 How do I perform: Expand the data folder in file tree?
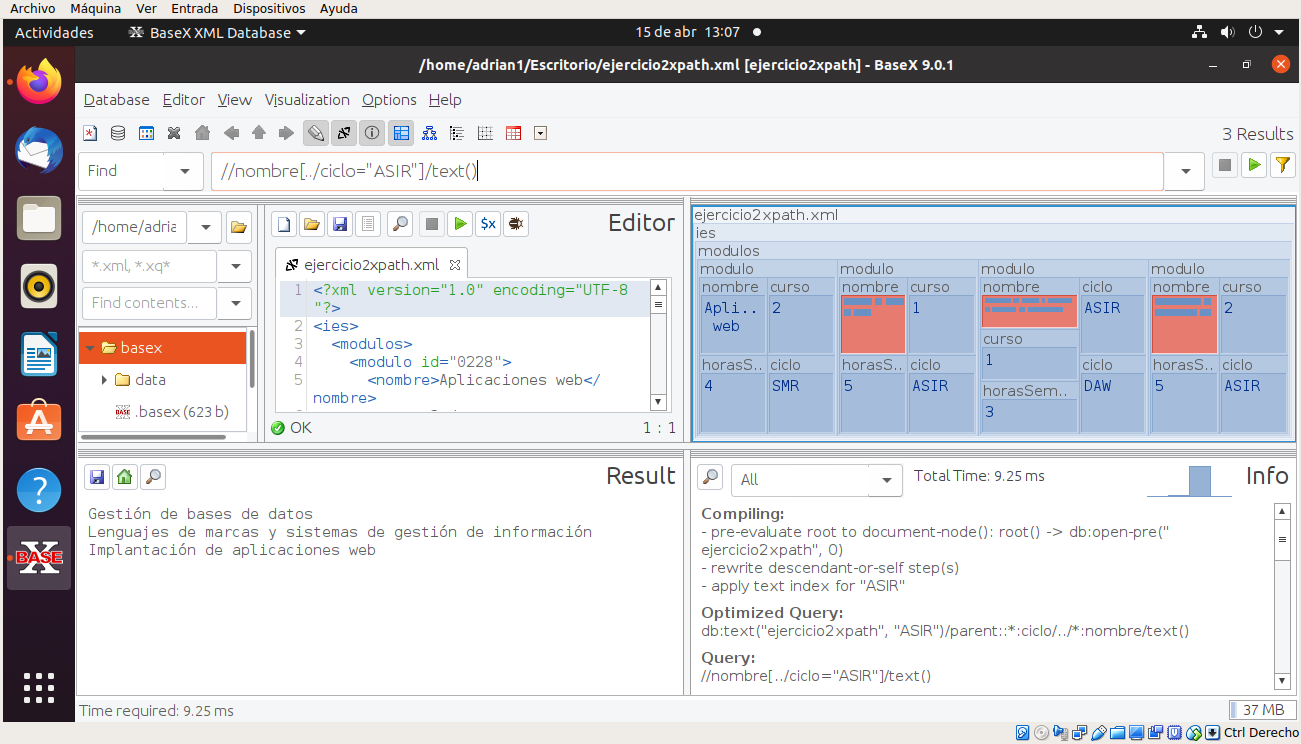click(104, 380)
